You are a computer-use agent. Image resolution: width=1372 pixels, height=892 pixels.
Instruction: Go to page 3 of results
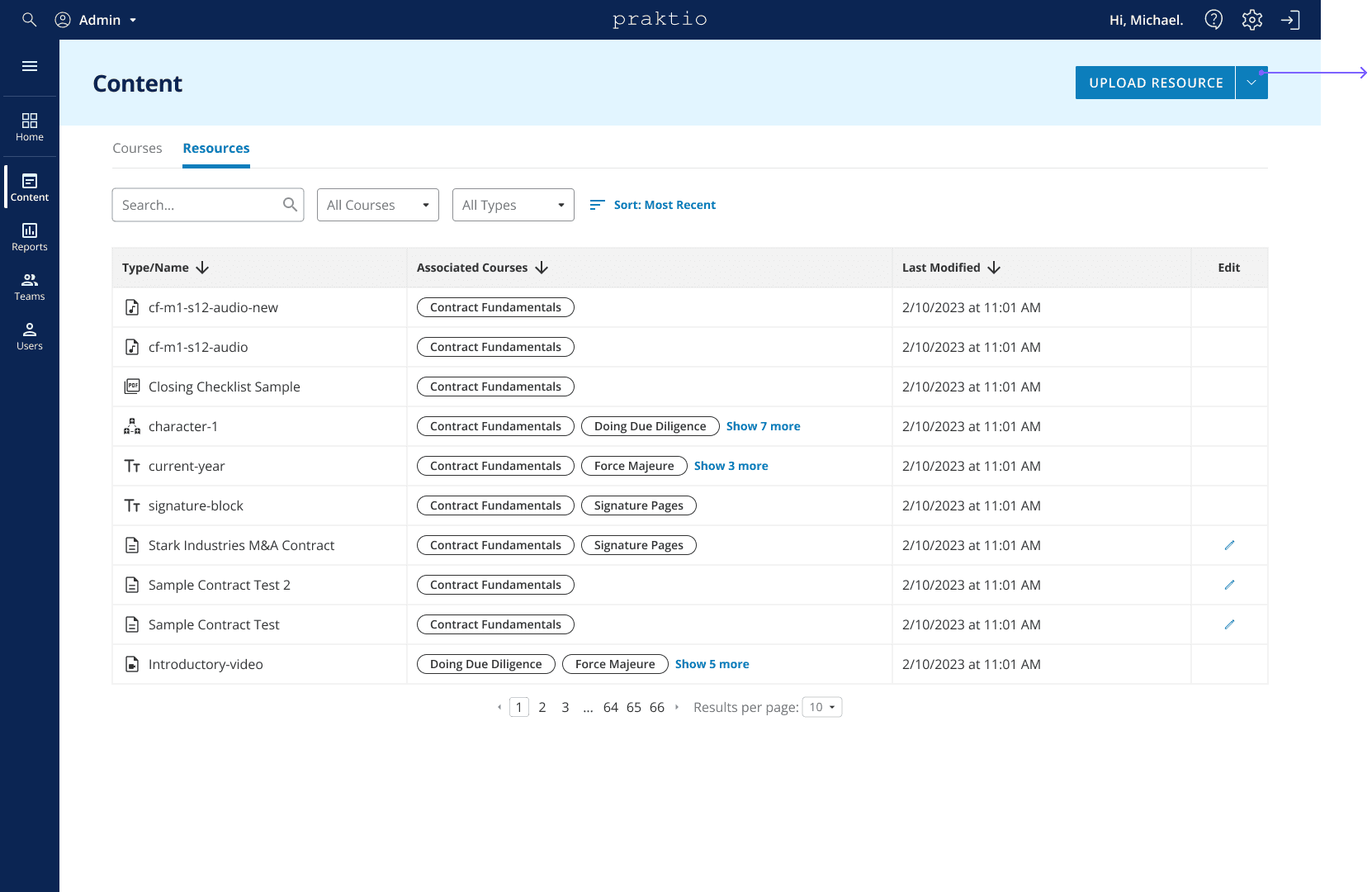click(565, 707)
